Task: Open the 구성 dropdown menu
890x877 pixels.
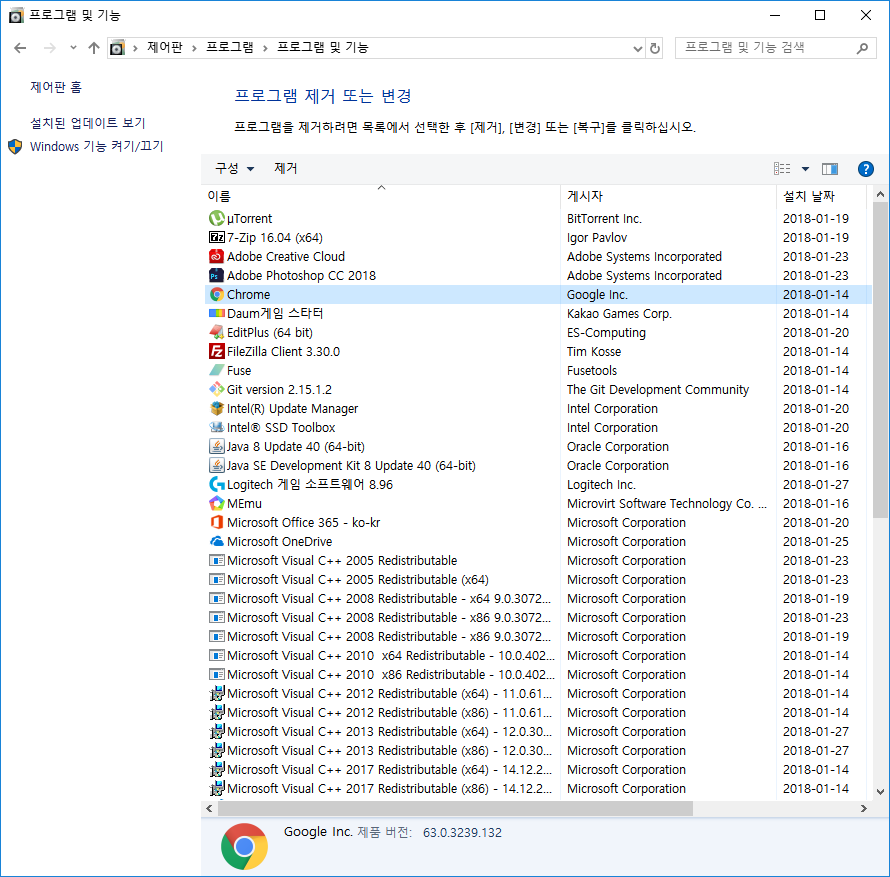Action: [234, 169]
